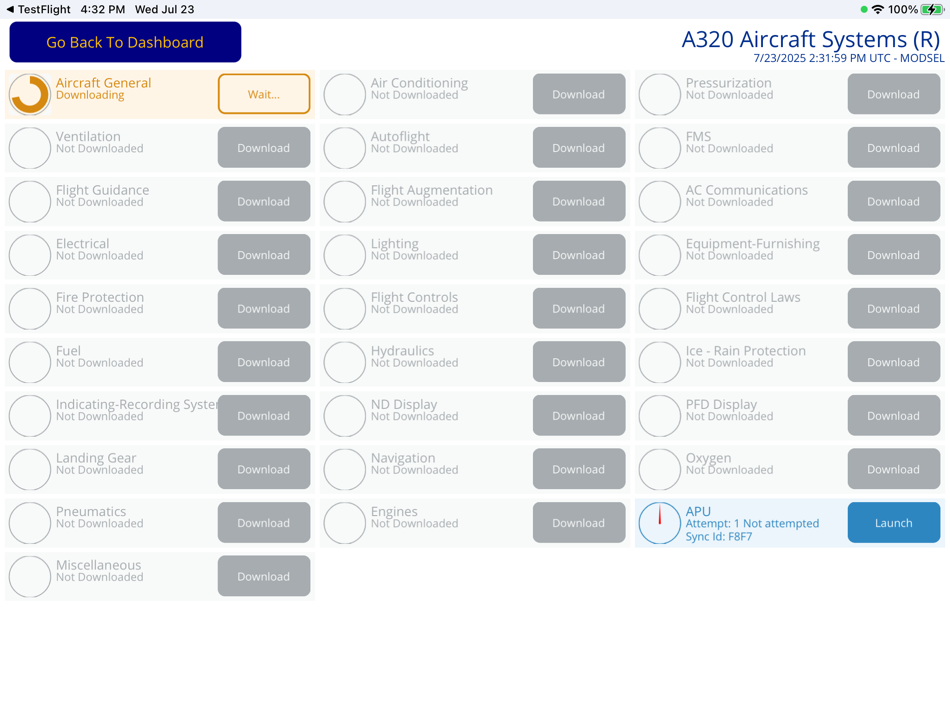Download the Ventilation module
Screen dimensions: 950x713
(264, 148)
